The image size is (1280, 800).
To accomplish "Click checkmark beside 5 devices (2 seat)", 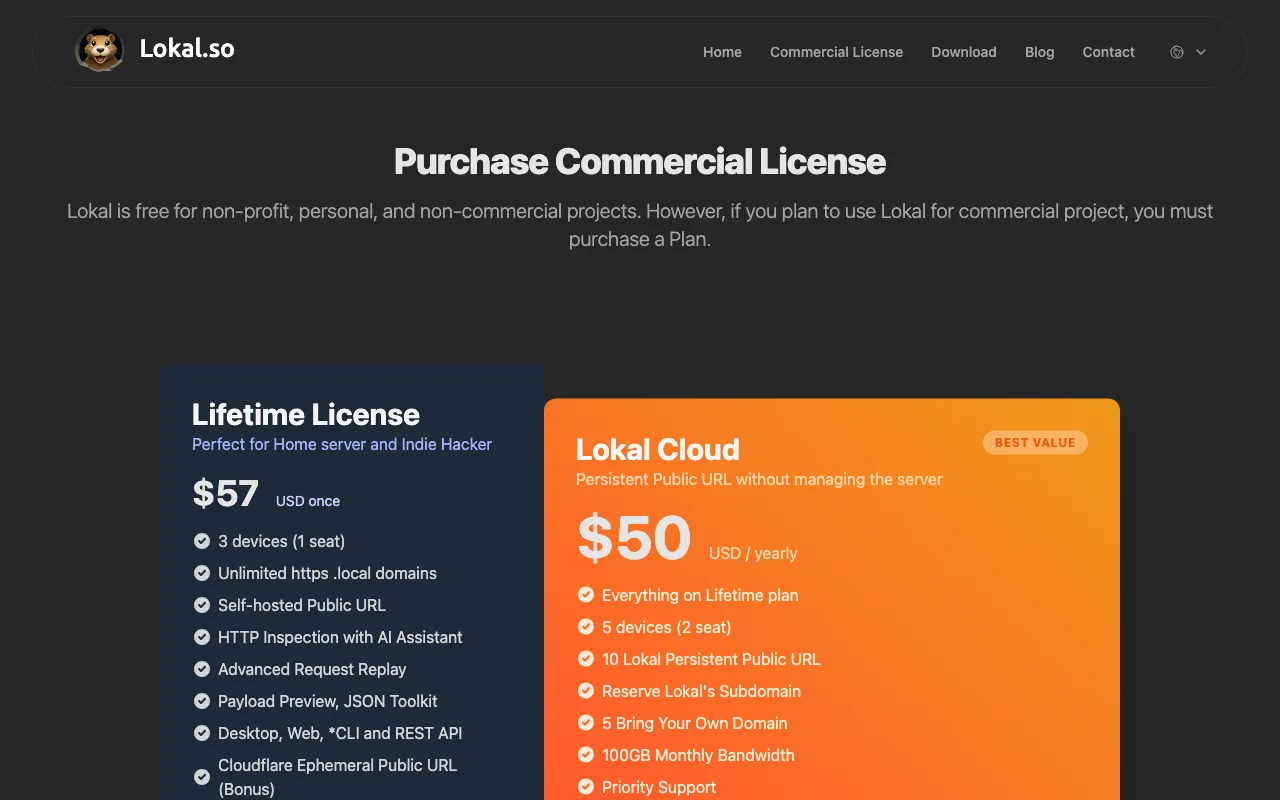I will [x=586, y=627].
